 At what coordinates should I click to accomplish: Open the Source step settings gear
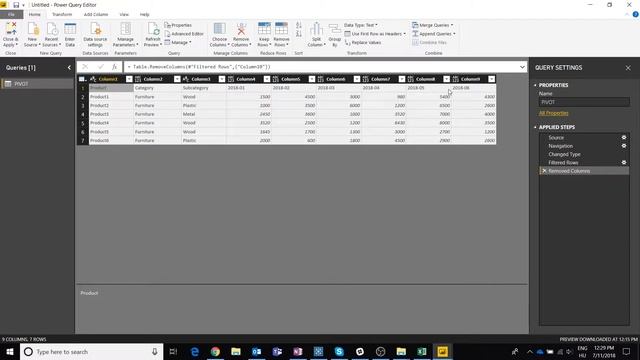tap(624, 138)
